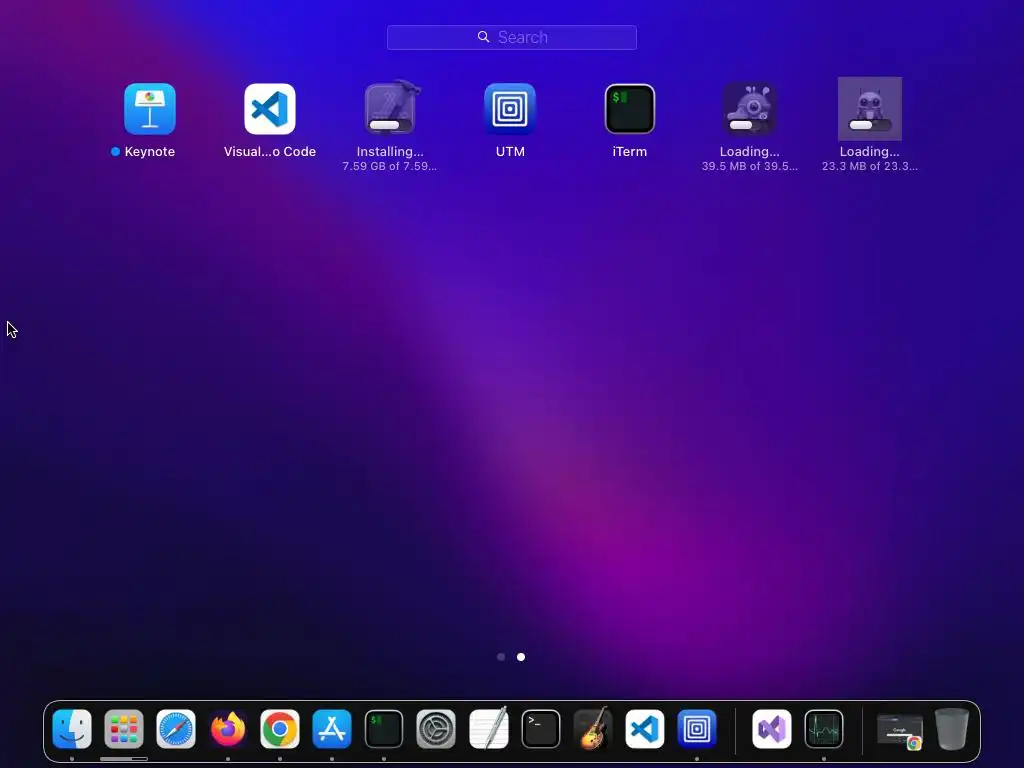This screenshot has height=768, width=1024.
Task: Open Google Chrome from the Dock
Action: click(280, 729)
